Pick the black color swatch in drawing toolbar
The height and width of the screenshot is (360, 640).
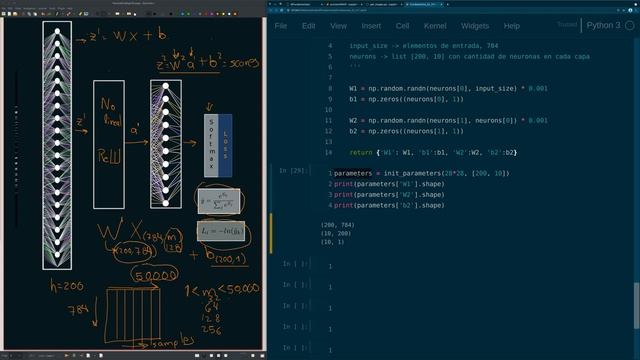pos(170,14)
